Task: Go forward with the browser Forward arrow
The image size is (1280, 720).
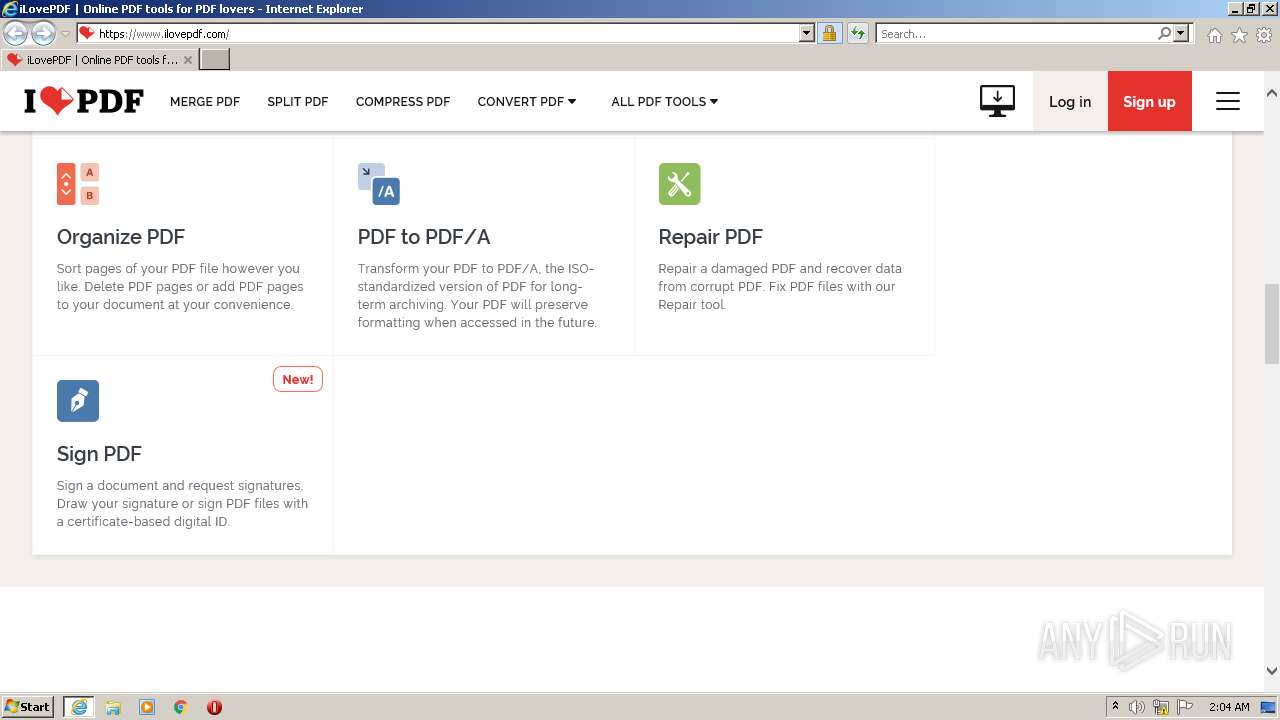Action: [43, 33]
